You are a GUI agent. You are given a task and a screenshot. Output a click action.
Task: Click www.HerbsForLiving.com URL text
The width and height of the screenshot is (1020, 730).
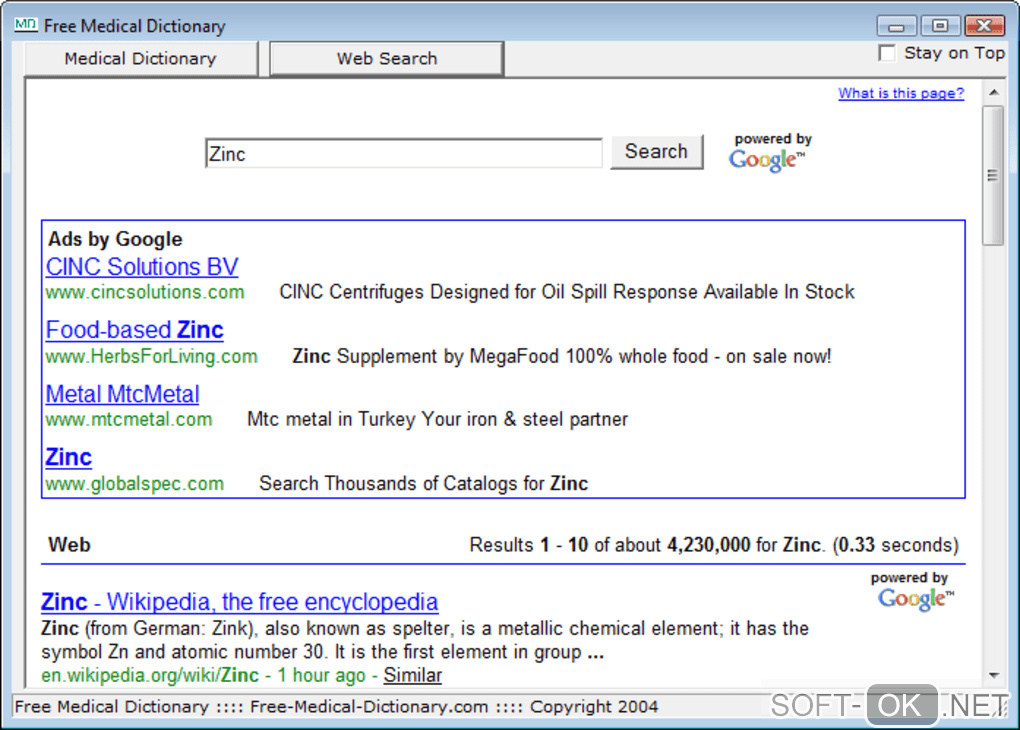(x=152, y=357)
